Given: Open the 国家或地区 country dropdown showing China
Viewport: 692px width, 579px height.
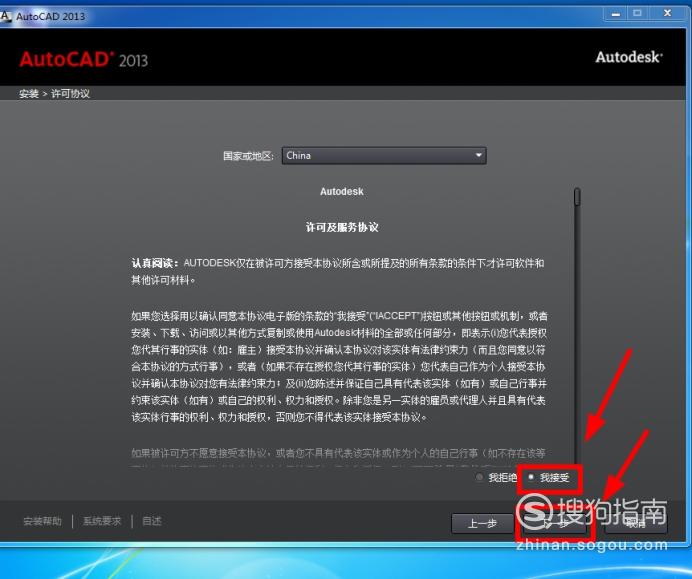Looking at the screenshot, I should 384,155.
